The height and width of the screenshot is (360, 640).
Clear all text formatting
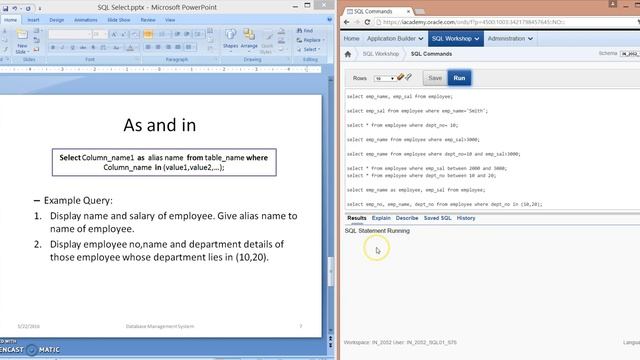click(134, 34)
